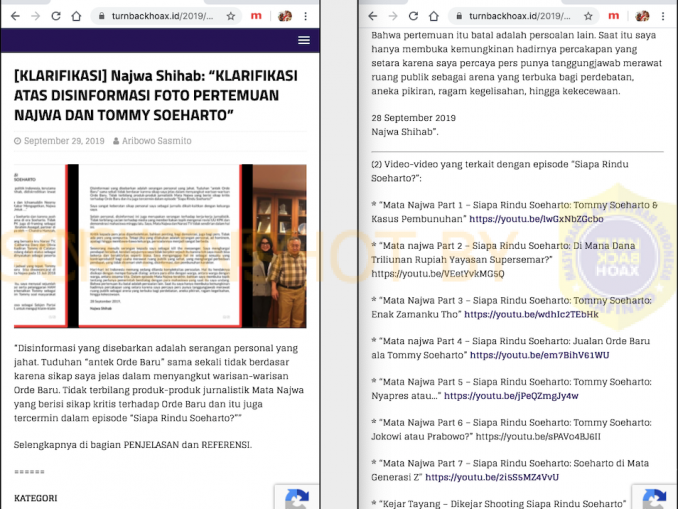Image resolution: width=678 pixels, height=509 pixels.
Task: Open Part 6 YouTube link sPAVo4BJ6II
Action: pos(538,436)
